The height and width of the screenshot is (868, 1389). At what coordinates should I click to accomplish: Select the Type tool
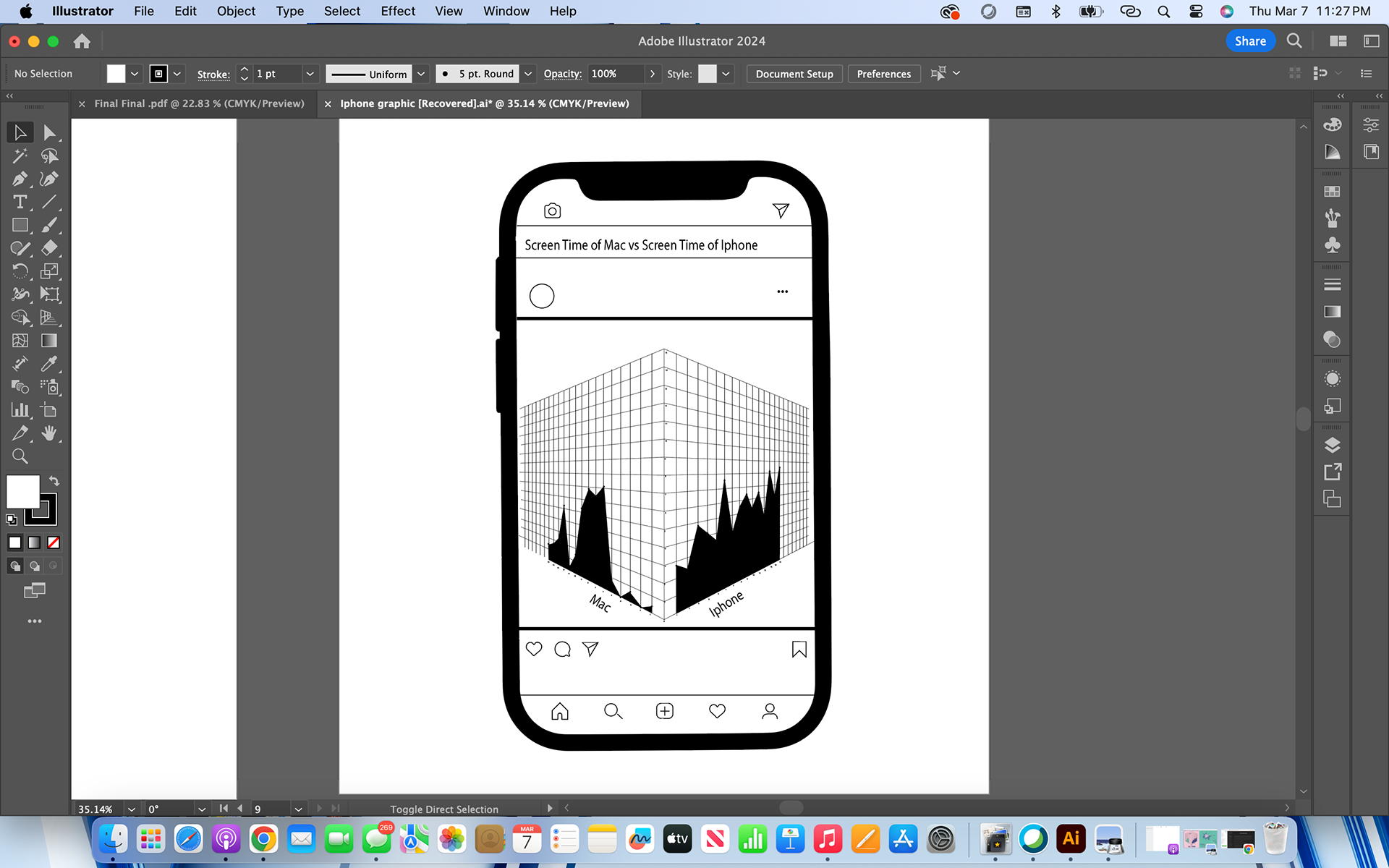tap(20, 202)
